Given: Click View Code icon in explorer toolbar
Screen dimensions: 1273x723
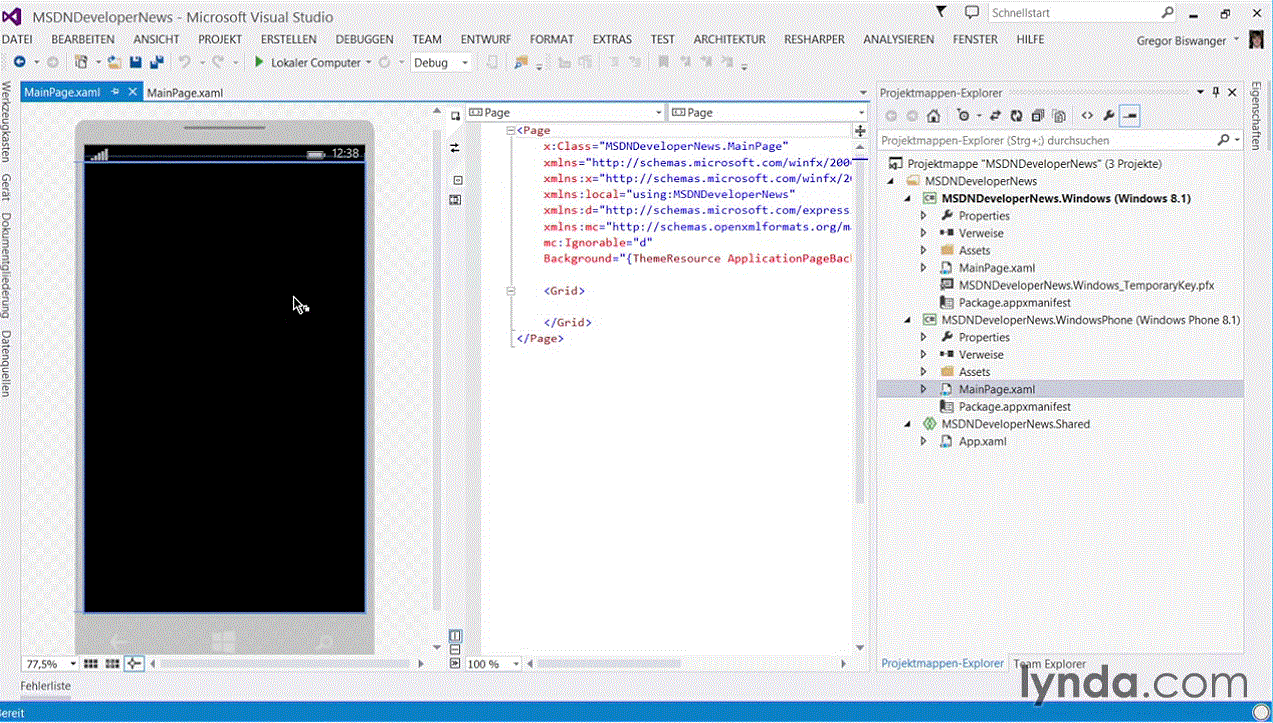Looking at the screenshot, I should (x=1088, y=116).
